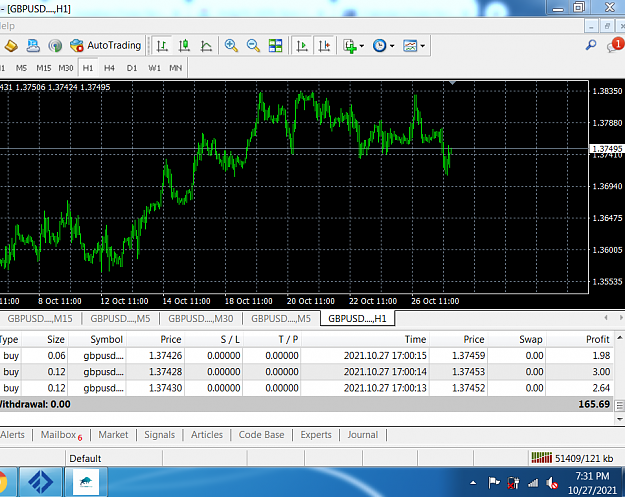Click the total profit value 165.69
The image size is (625, 497).
(594, 404)
